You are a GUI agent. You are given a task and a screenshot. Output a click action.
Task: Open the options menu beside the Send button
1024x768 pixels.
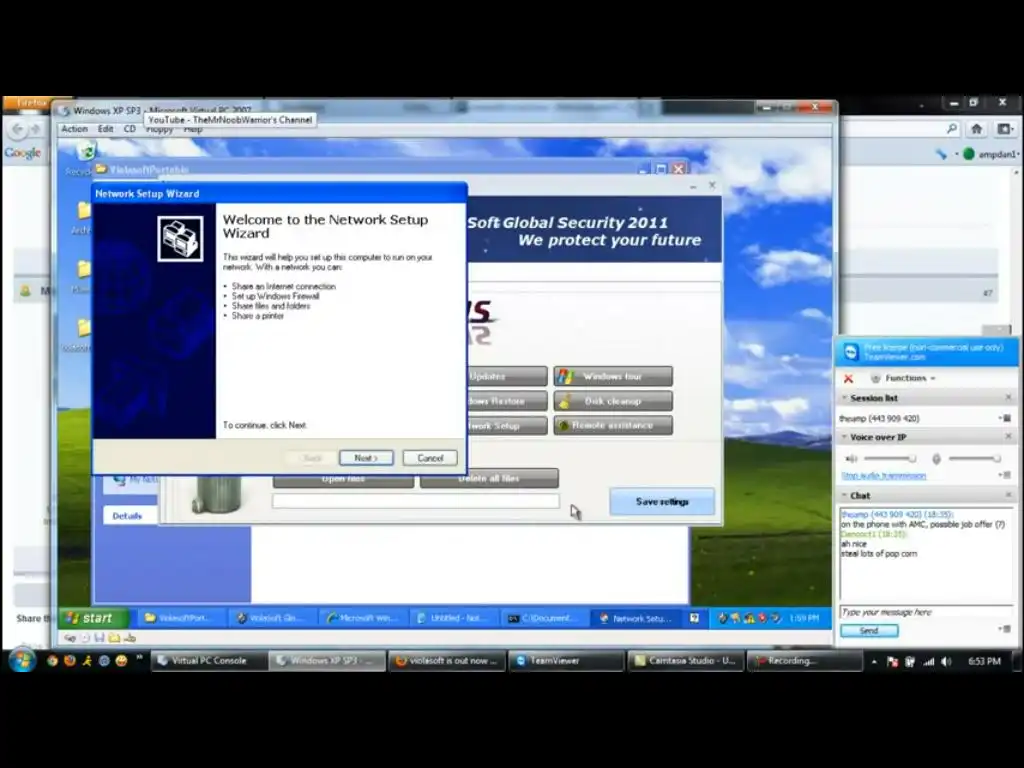pos(1005,630)
